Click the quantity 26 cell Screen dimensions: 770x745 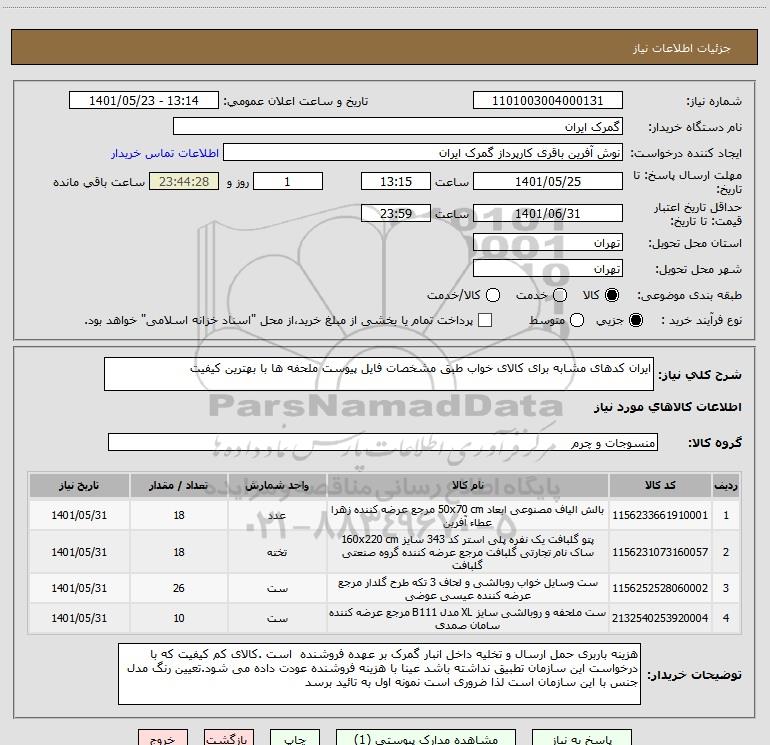point(179,588)
